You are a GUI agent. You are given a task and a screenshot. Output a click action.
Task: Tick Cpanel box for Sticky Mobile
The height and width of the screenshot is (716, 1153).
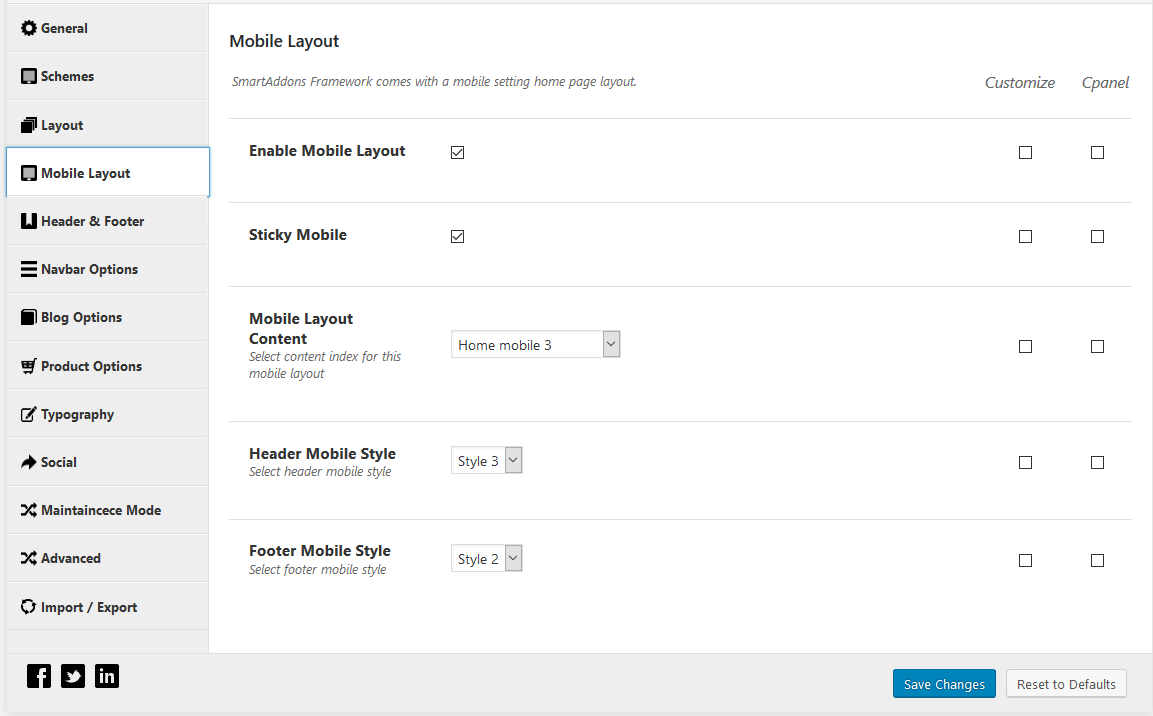point(1097,237)
